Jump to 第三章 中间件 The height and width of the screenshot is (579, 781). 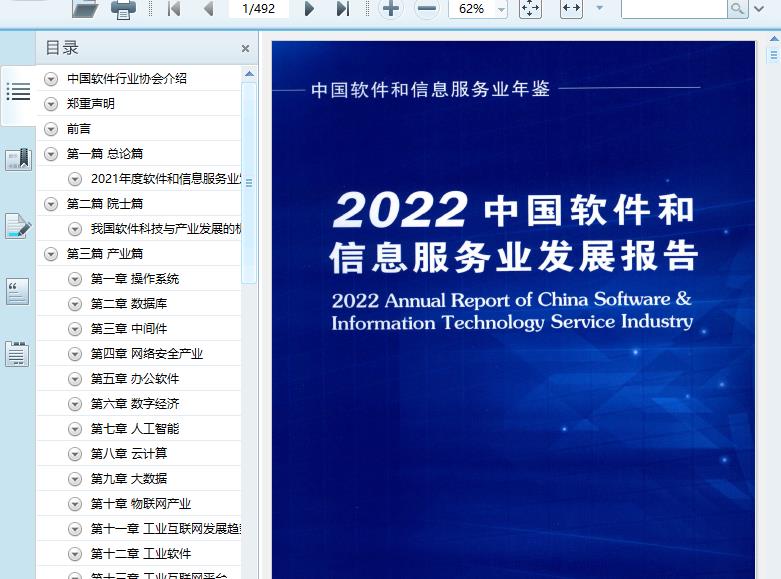pyautogui.click(x=129, y=329)
